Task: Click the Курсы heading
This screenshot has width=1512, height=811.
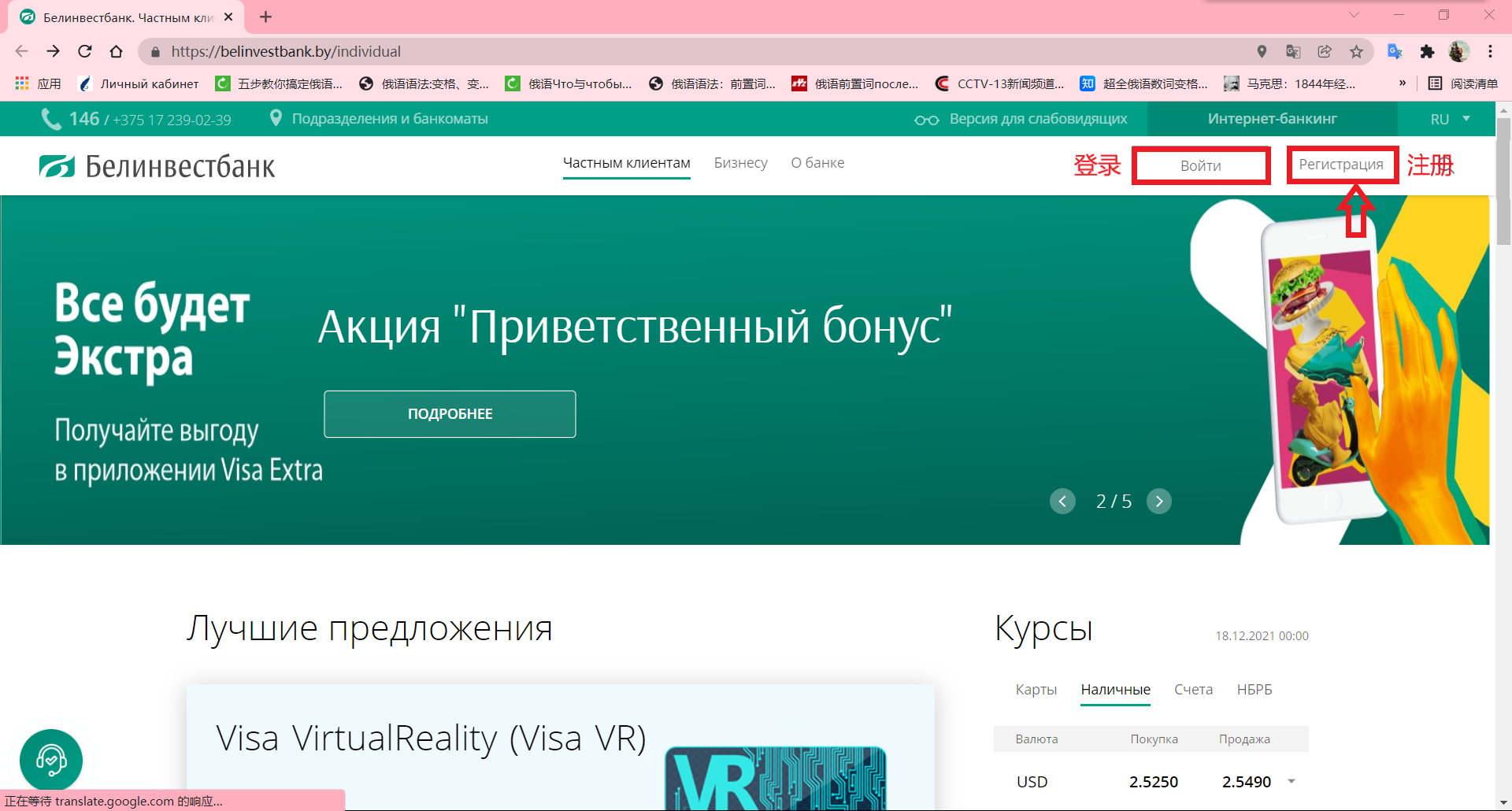Action: coord(1043,628)
